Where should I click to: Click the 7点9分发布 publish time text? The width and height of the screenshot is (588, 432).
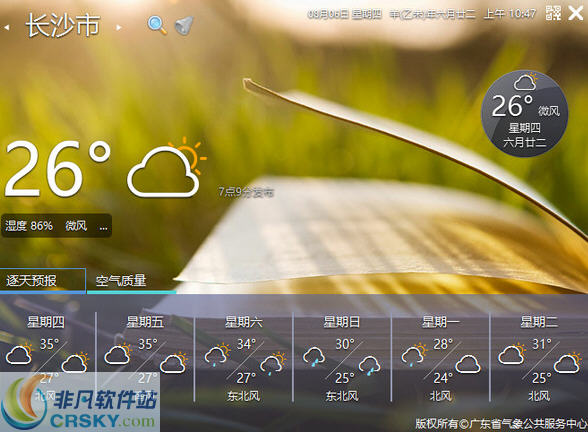pyautogui.click(x=246, y=192)
